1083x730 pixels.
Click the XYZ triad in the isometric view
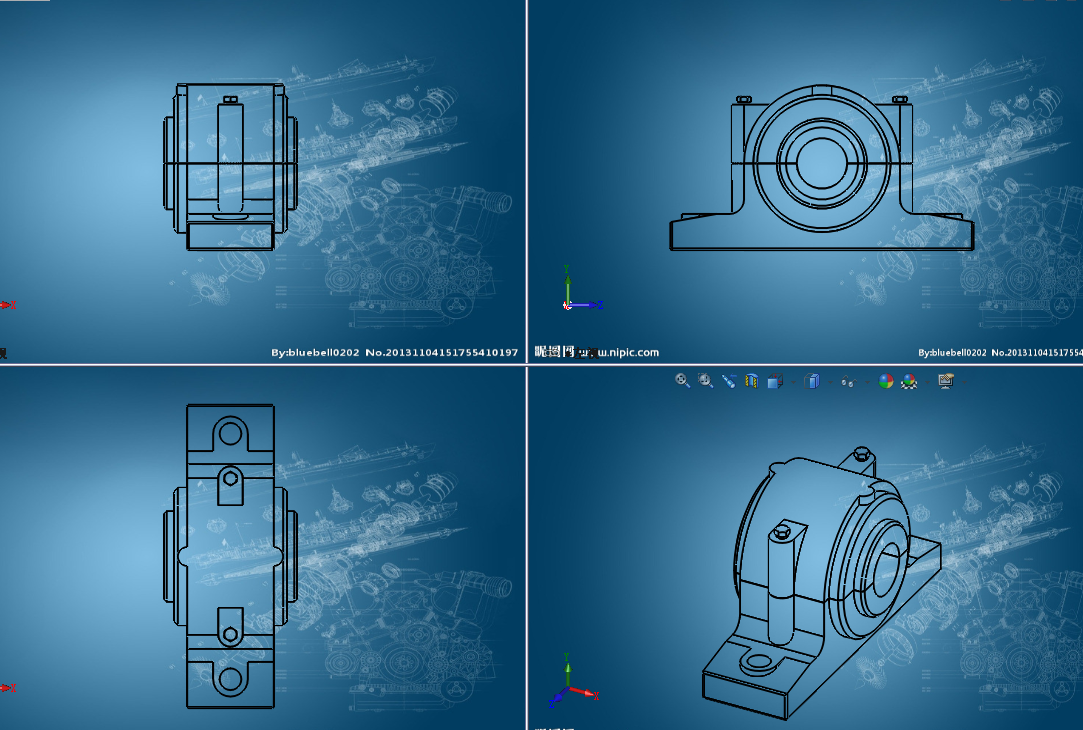(573, 680)
